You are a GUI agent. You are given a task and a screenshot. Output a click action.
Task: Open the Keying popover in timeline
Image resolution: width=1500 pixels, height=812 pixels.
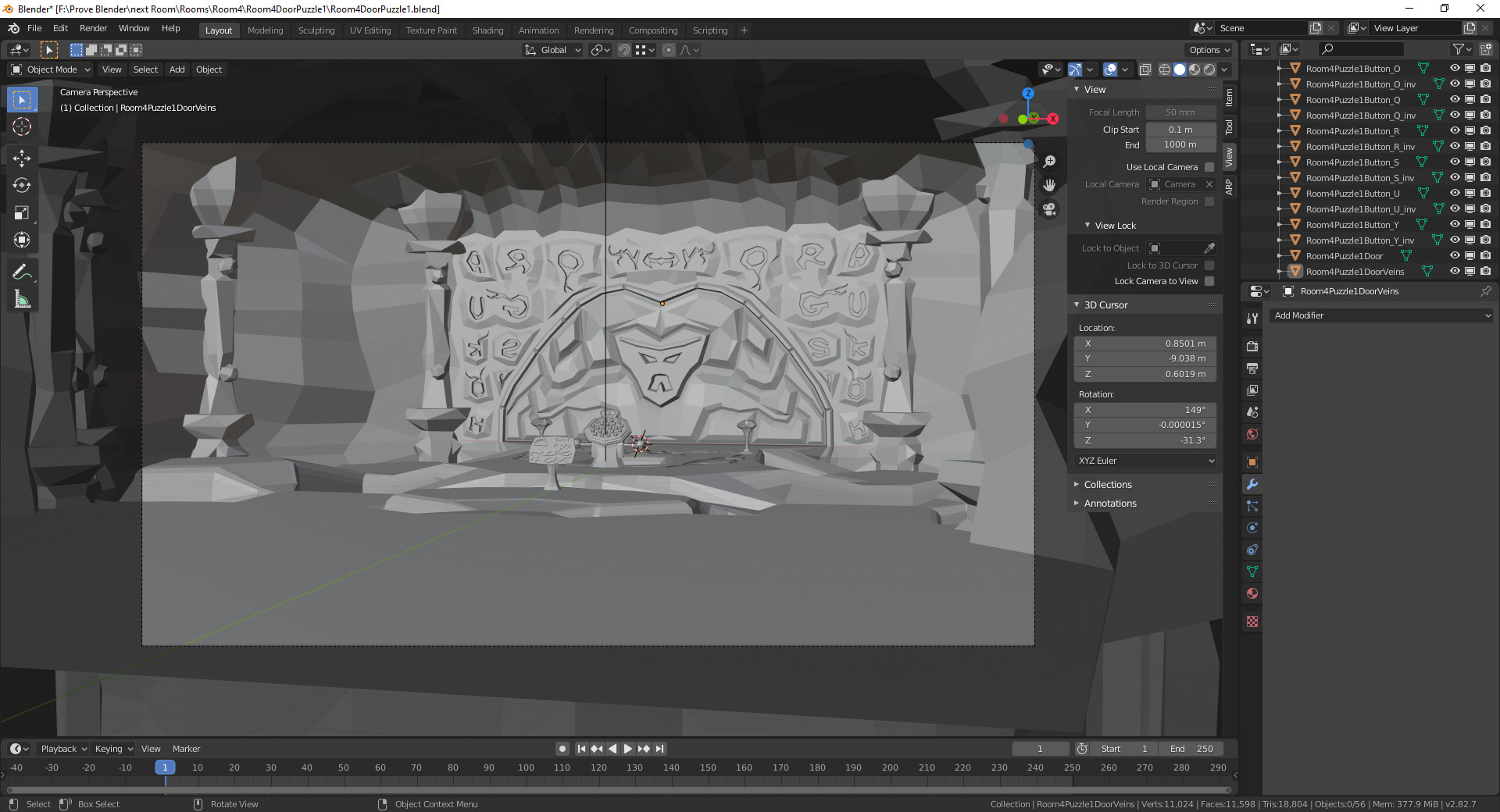[x=114, y=749]
